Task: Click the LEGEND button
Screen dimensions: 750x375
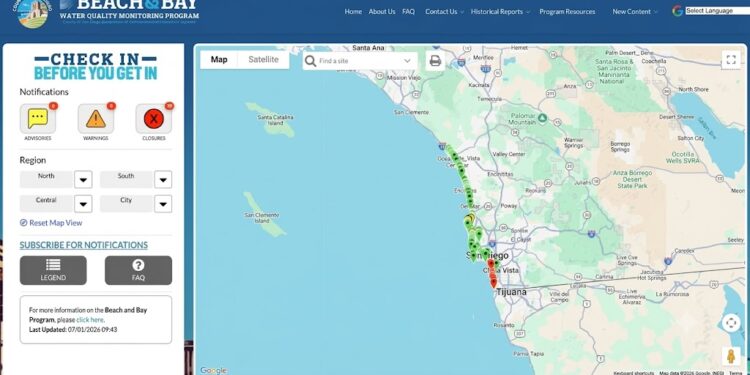Action: (x=53, y=270)
